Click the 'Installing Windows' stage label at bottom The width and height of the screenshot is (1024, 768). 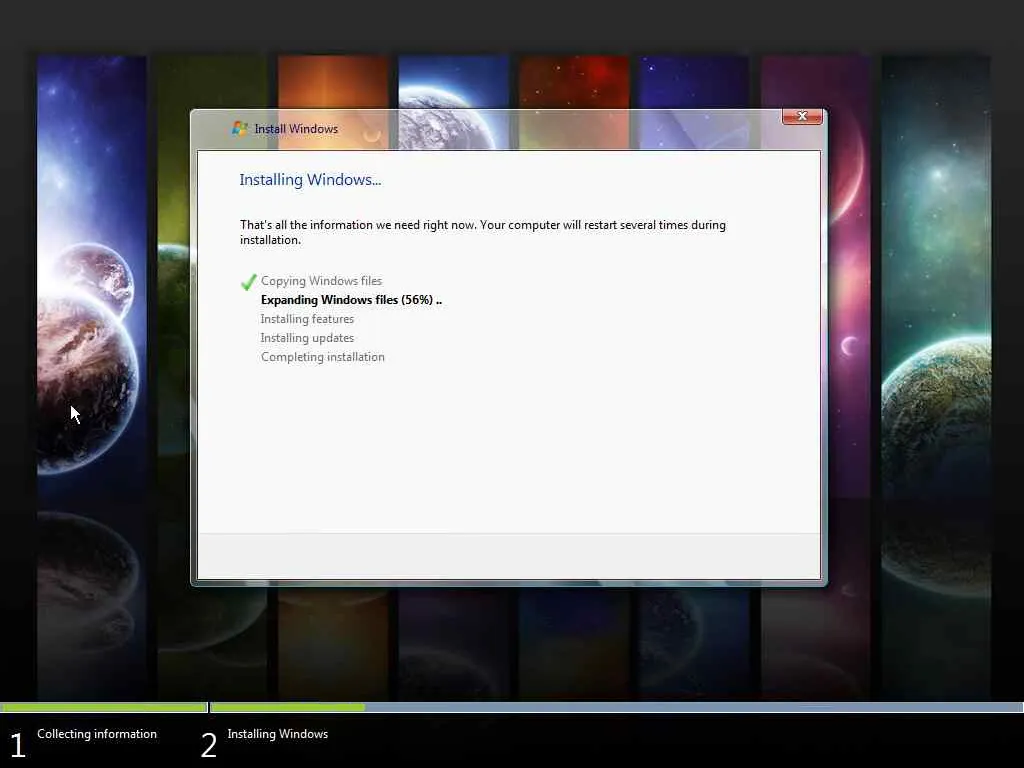tap(278, 734)
